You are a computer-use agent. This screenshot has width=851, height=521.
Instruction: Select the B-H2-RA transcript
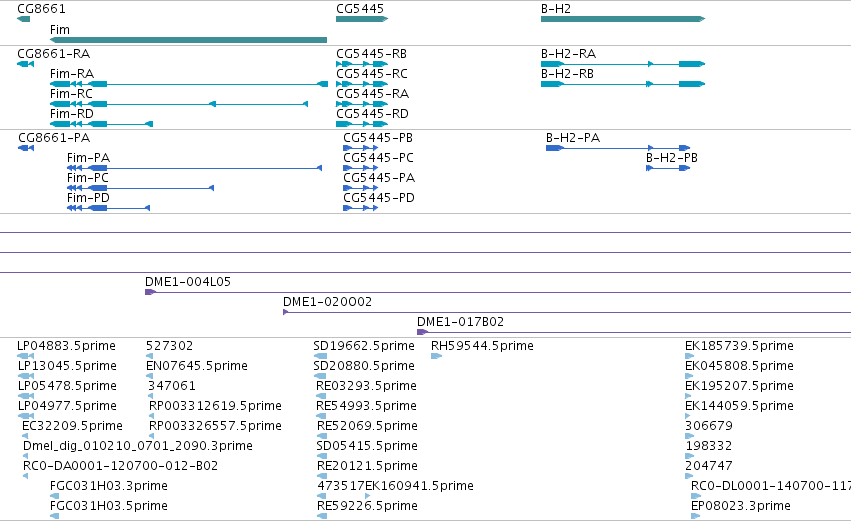point(623,64)
